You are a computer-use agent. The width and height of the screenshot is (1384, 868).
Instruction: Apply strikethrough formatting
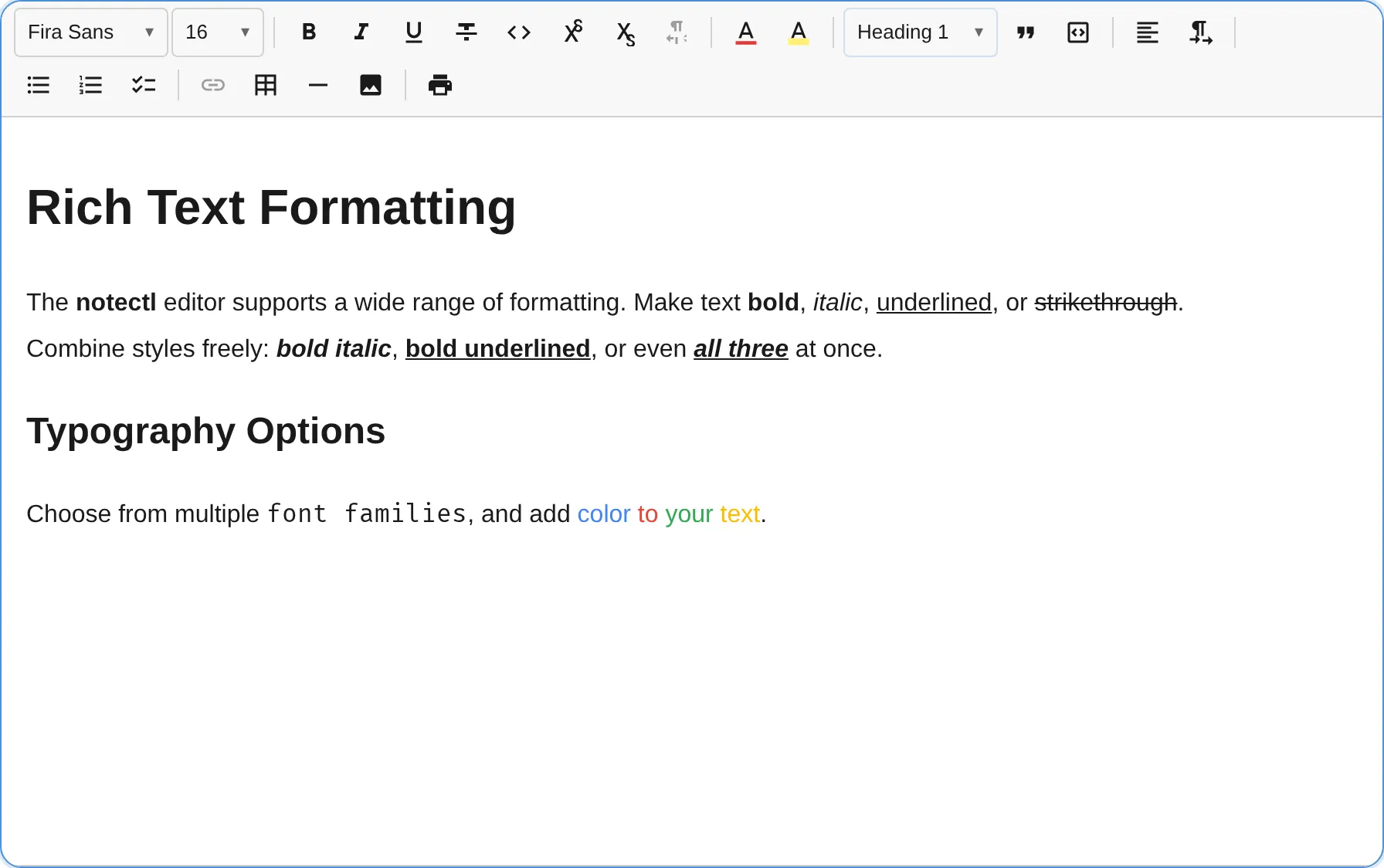[x=466, y=32]
